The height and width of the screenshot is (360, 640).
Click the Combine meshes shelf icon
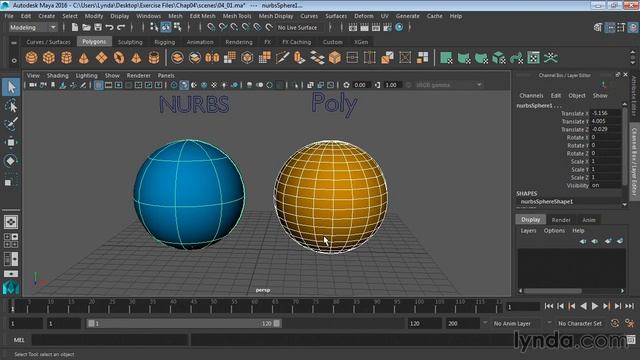point(177,58)
